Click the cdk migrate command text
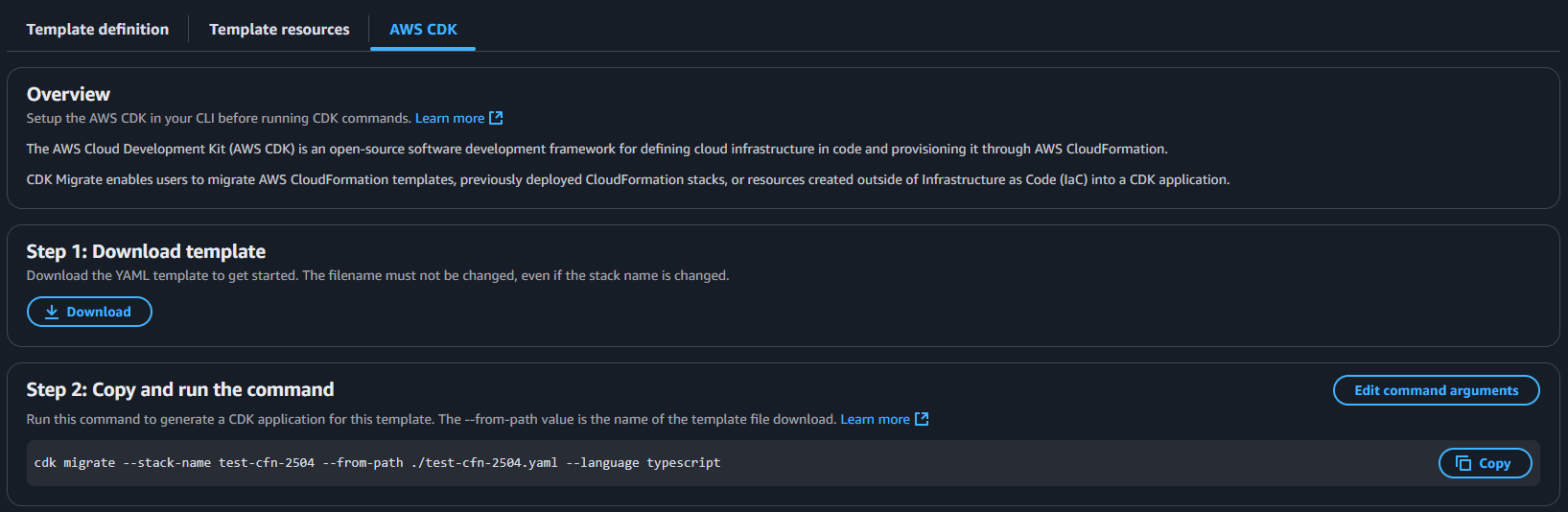 coord(377,463)
